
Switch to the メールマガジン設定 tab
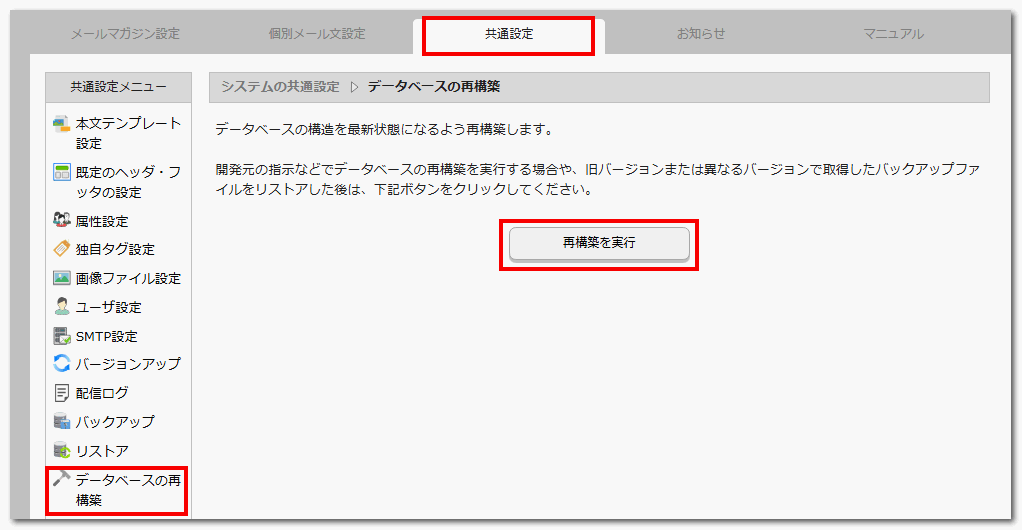tap(125, 34)
